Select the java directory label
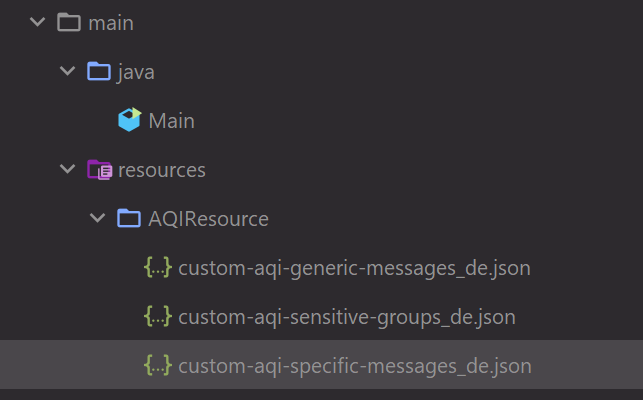The image size is (643, 400). 136,72
